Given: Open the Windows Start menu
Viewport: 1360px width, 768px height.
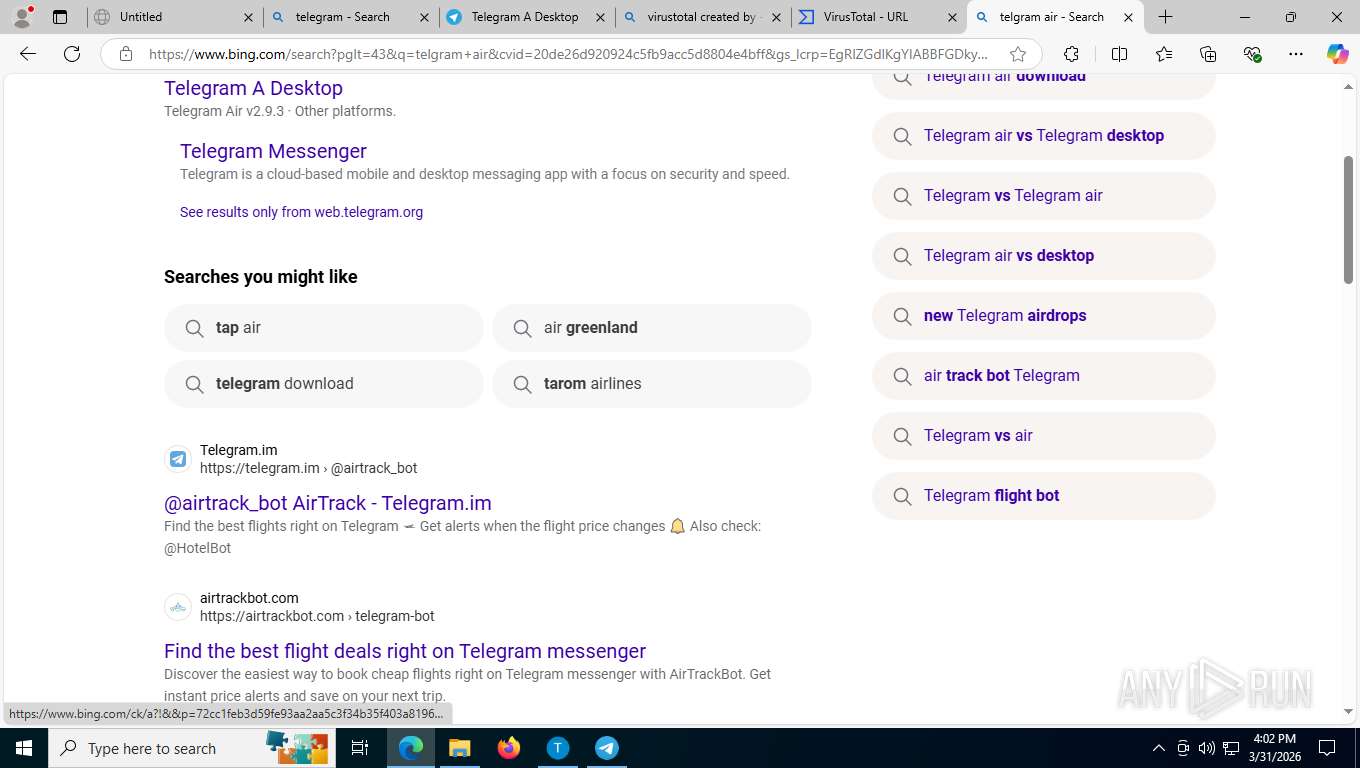Looking at the screenshot, I should coord(24,748).
